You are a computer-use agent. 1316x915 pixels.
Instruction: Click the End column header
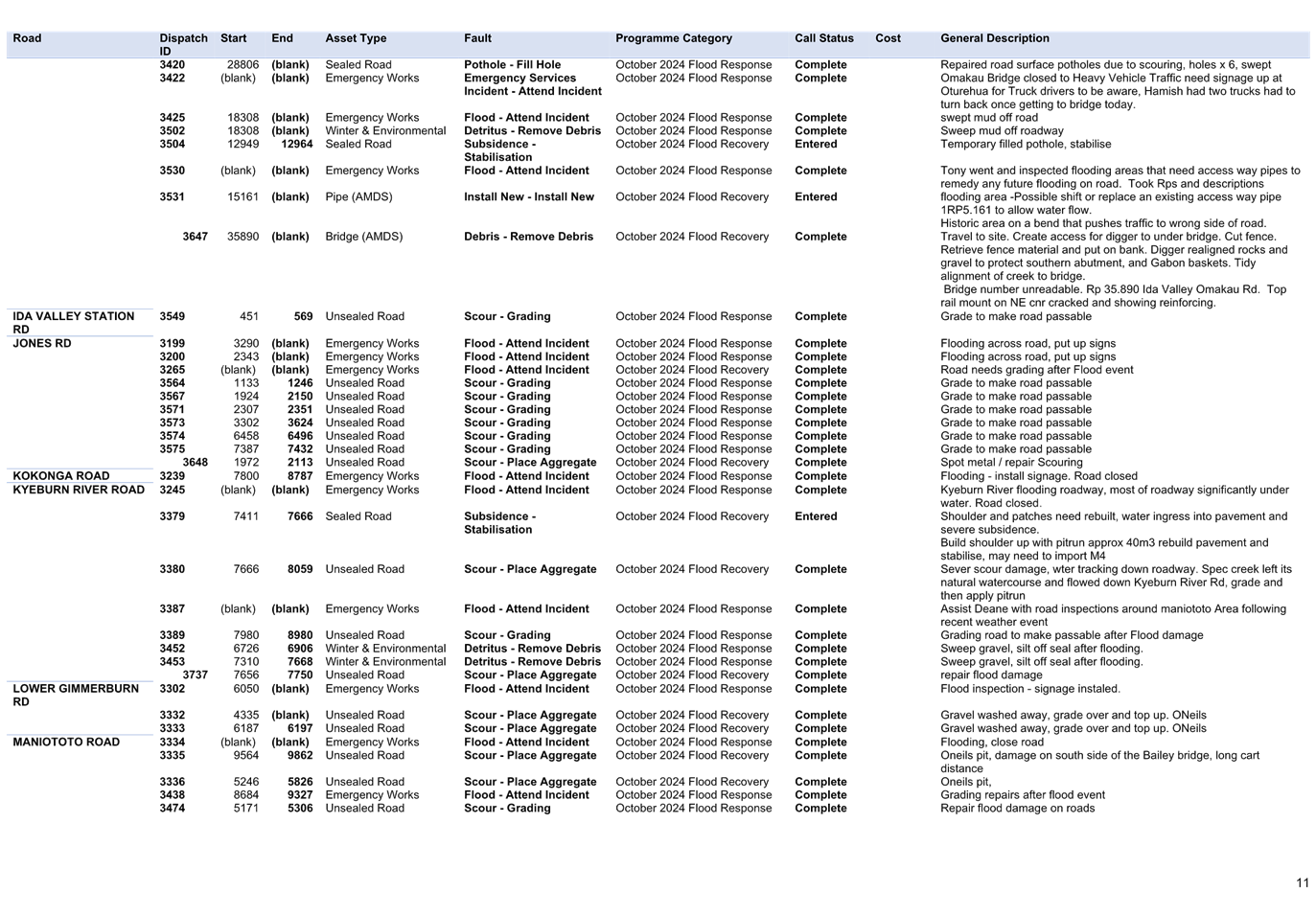pos(281,37)
